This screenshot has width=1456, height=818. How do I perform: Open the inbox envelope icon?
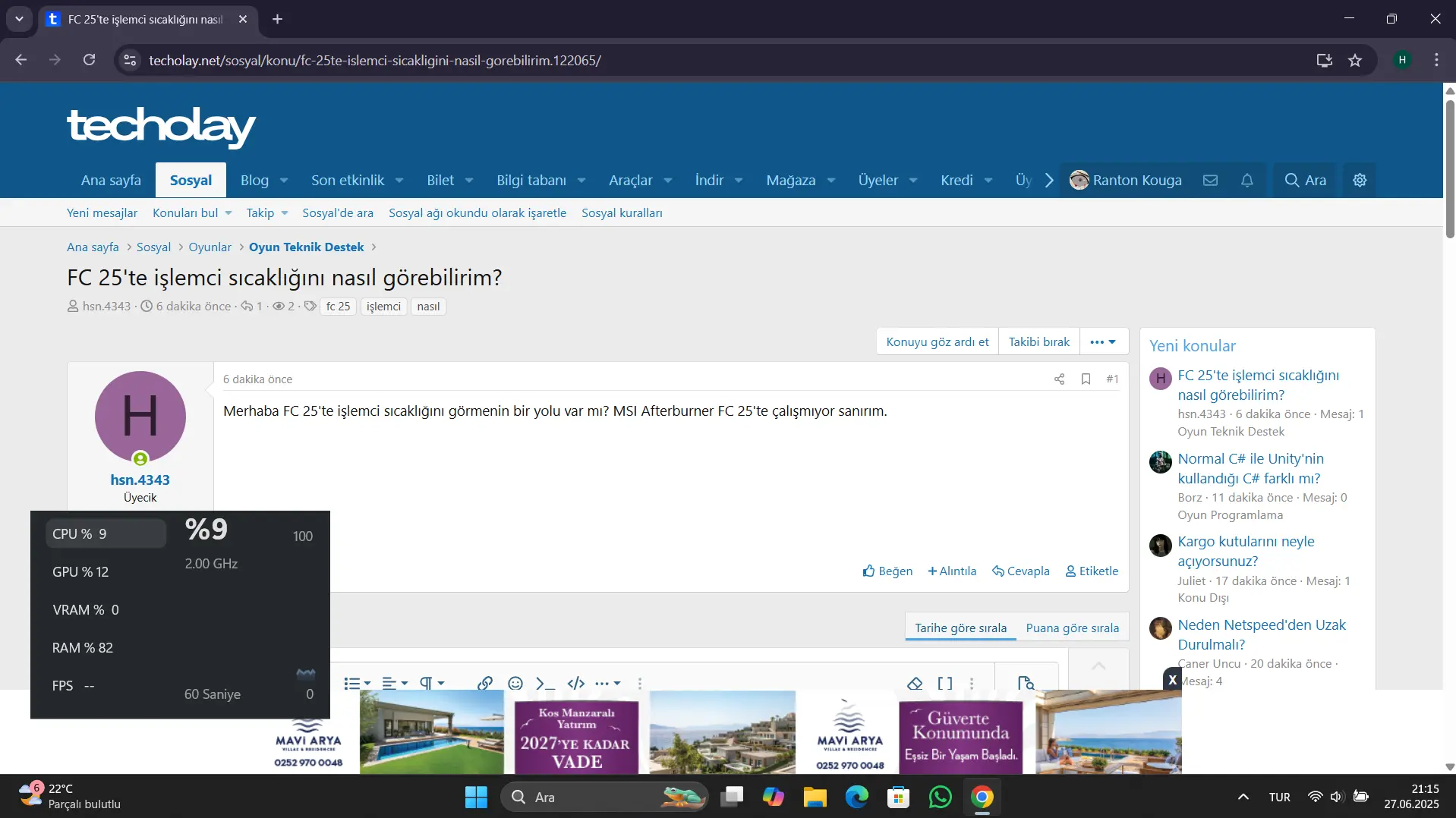pyautogui.click(x=1210, y=181)
